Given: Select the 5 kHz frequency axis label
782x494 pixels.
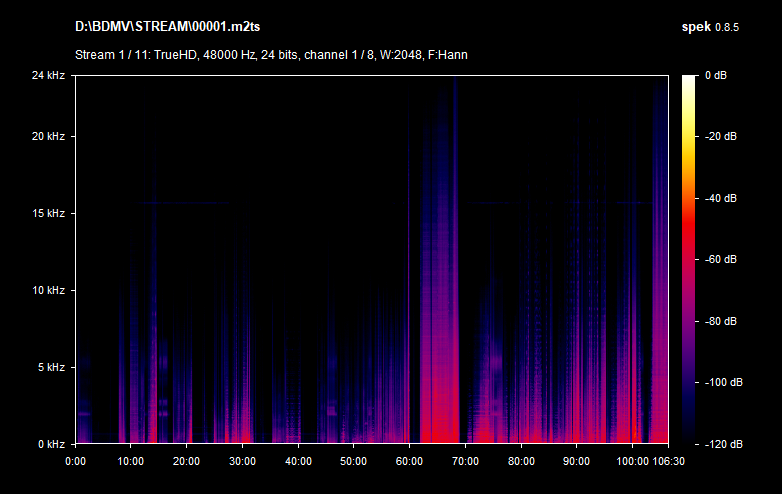Looking at the screenshot, I should click(x=50, y=367).
